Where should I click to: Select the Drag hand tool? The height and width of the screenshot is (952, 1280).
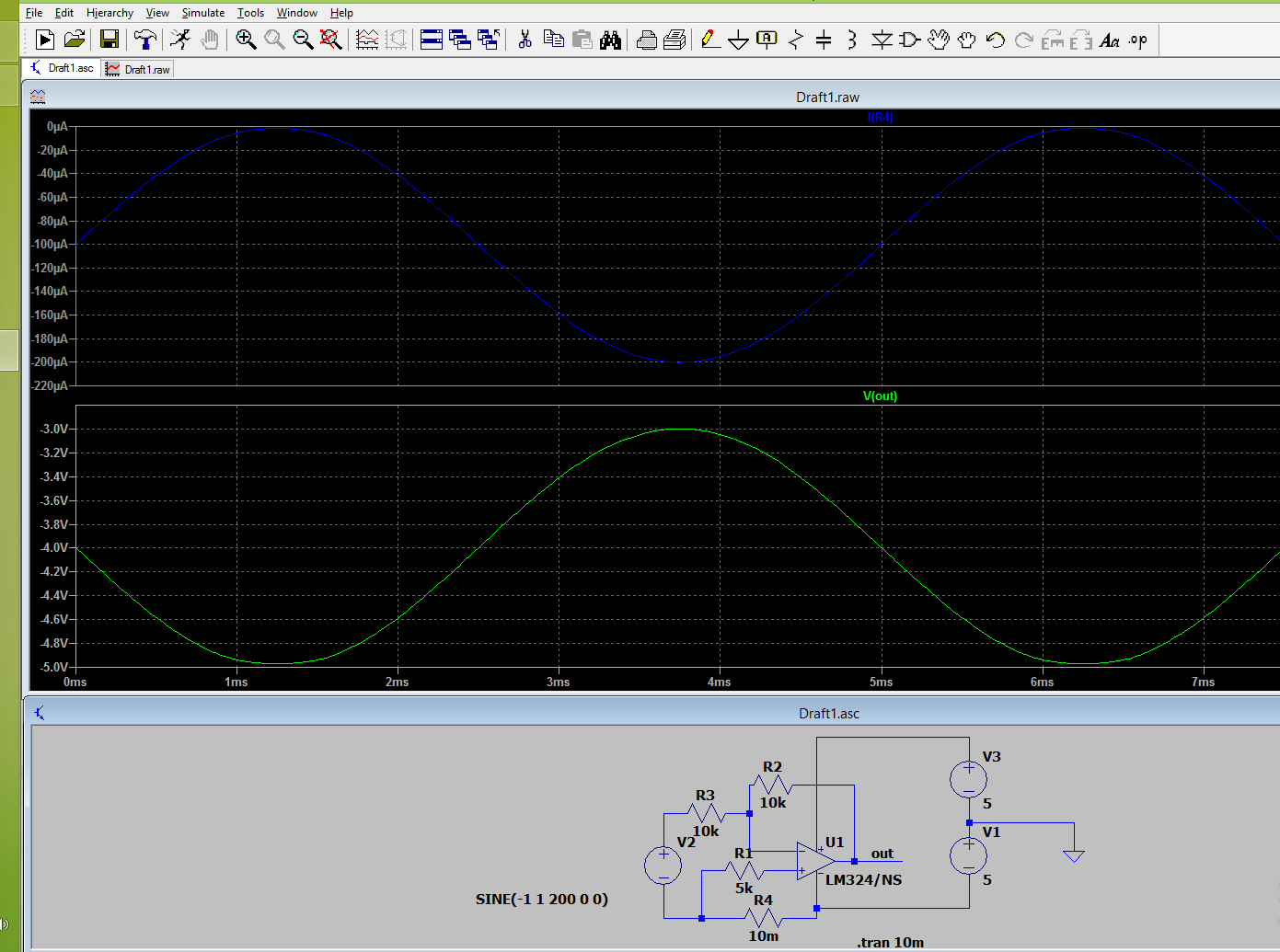[x=966, y=40]
